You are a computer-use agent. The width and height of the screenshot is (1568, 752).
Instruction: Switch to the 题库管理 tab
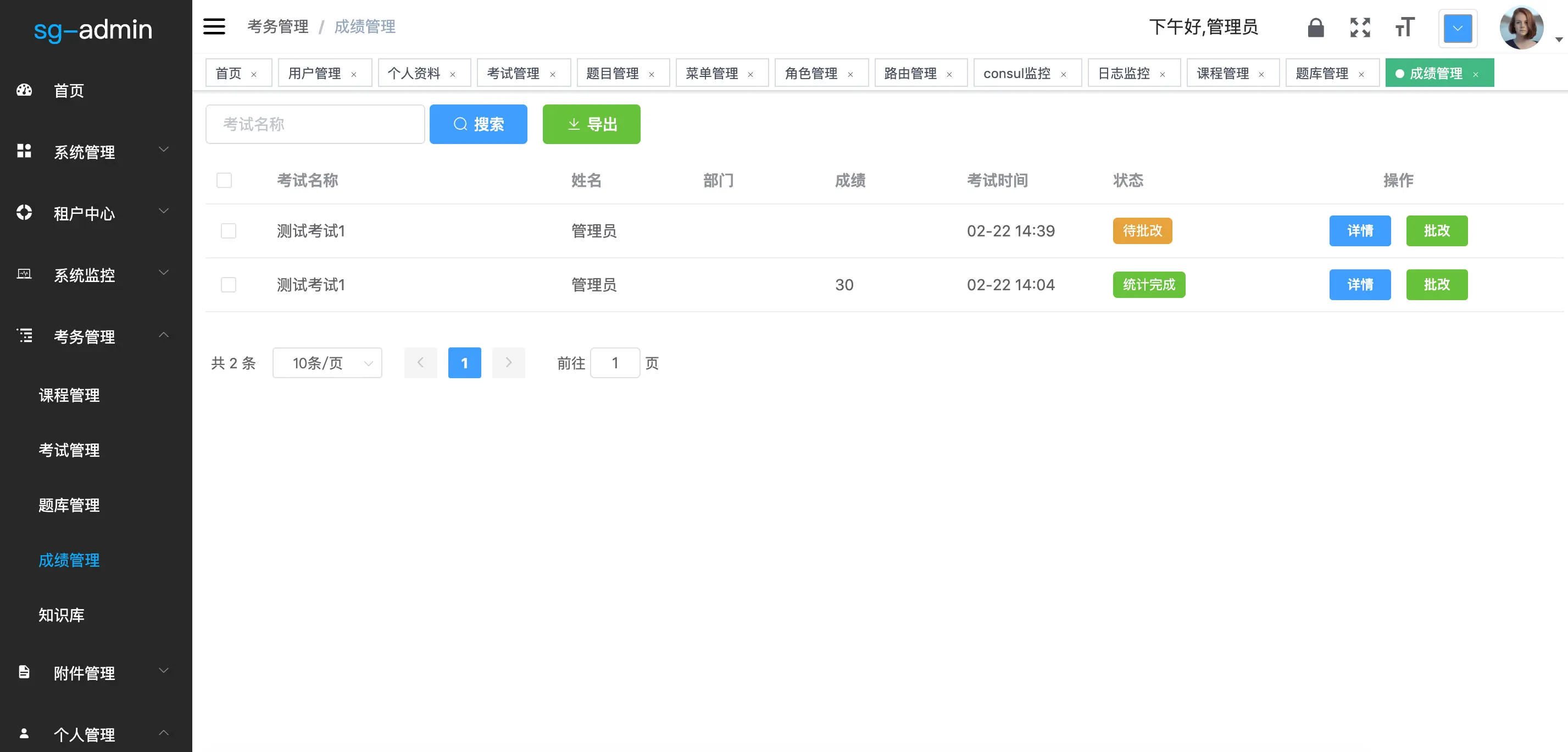pos(1325,73)
